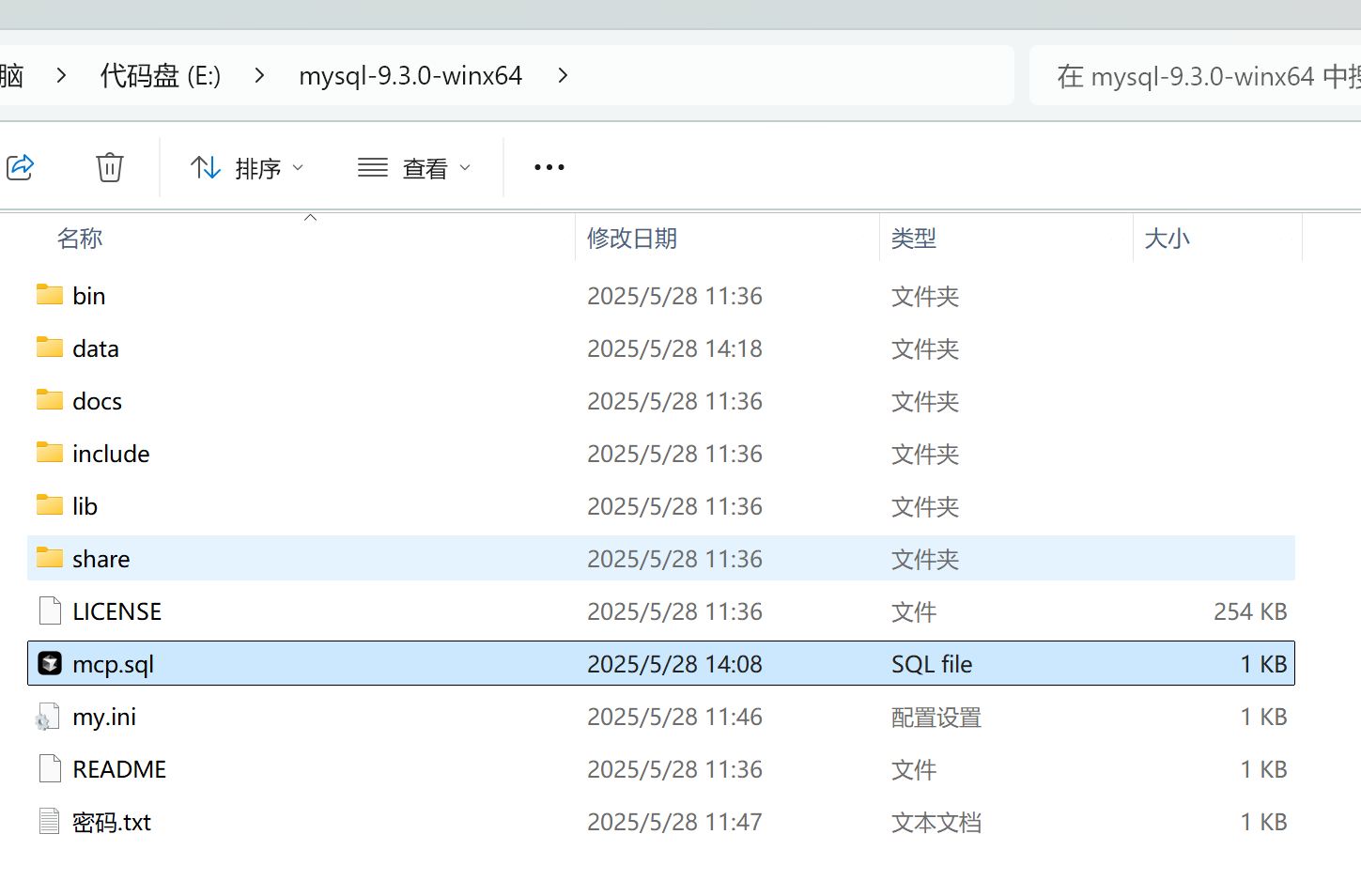Select the lib folder name

[x=85, y=506]
